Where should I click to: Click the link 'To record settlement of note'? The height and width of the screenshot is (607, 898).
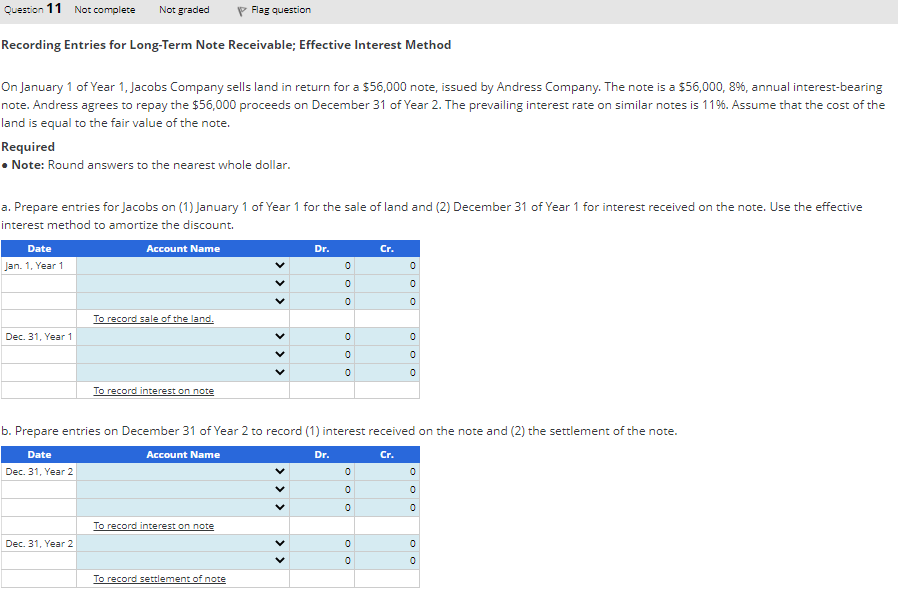point(157,578)
